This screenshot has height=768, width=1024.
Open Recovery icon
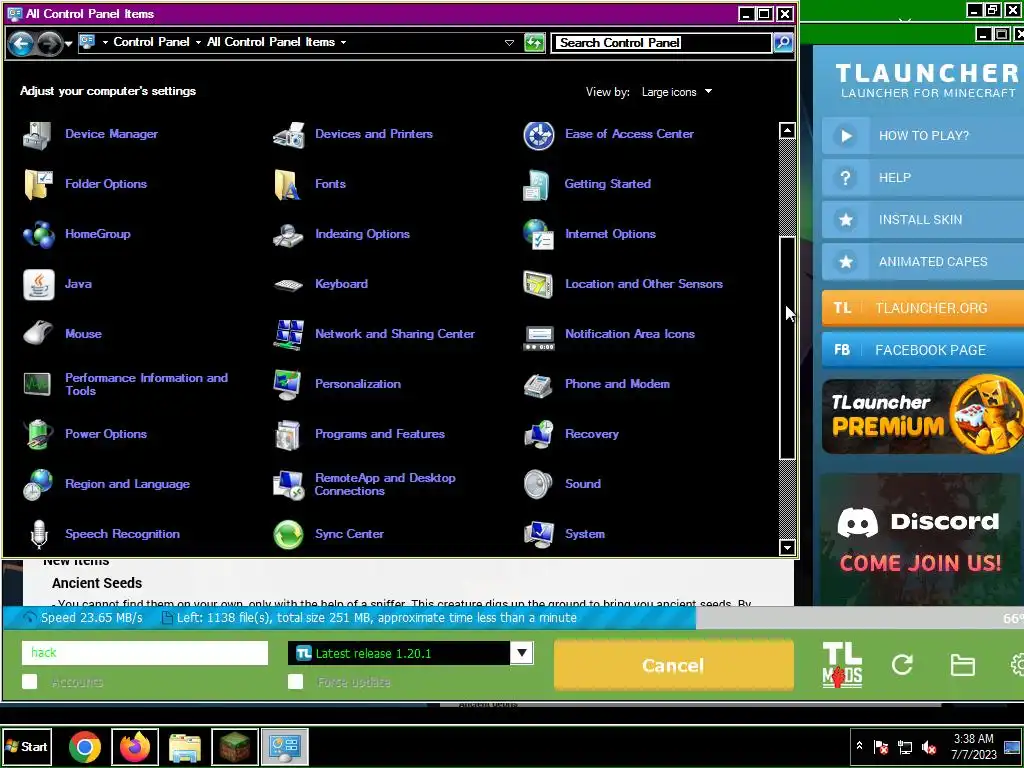point(539,434)
